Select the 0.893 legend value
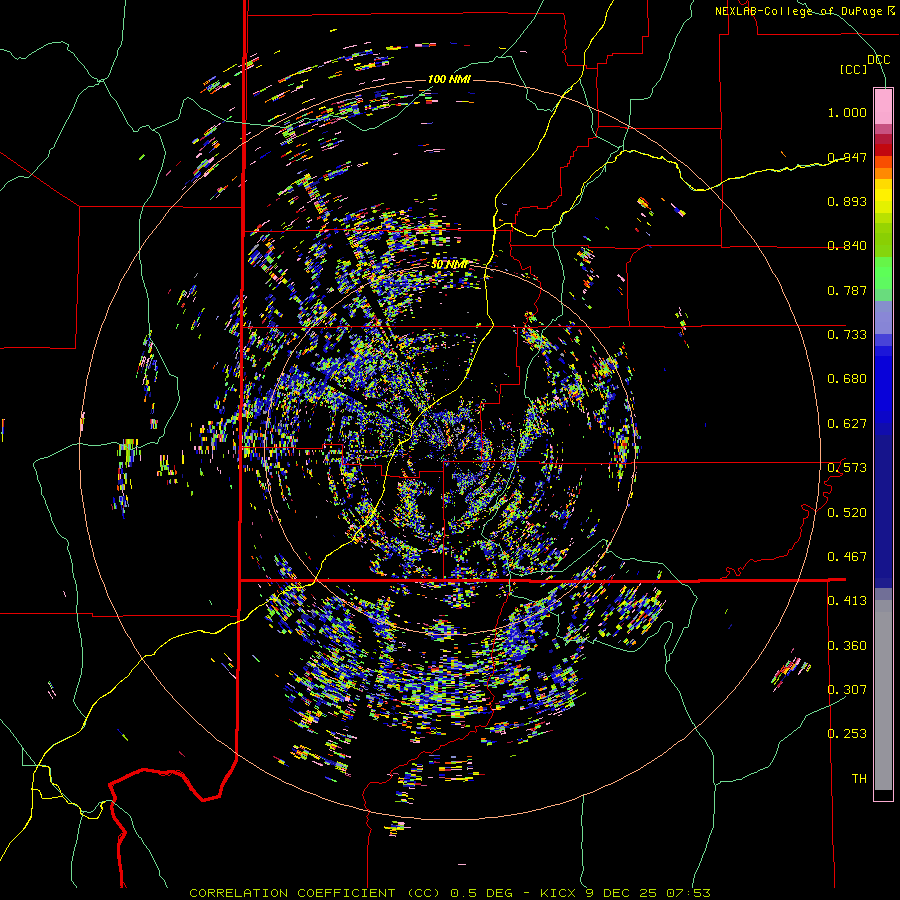The height and width of the screenshot is (900, 900). pyautogui.click(x=847, y=201)
